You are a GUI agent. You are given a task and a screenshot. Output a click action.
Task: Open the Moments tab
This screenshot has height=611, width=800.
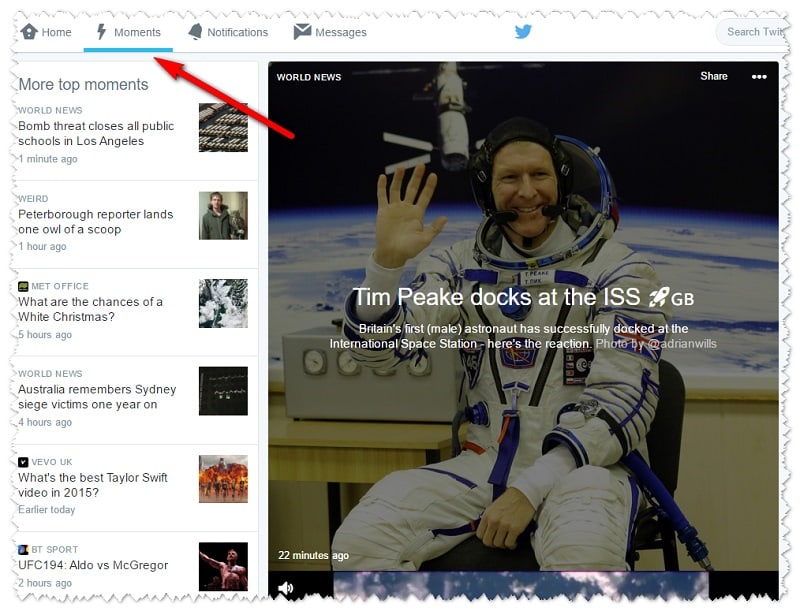coord(128,32)
